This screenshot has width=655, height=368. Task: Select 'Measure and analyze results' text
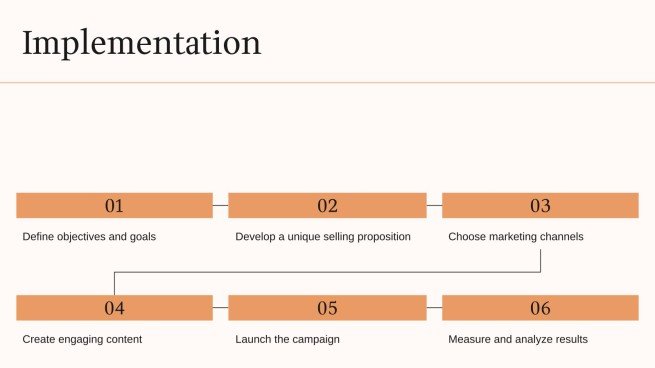pyautogui.click(x=518, y=339)
